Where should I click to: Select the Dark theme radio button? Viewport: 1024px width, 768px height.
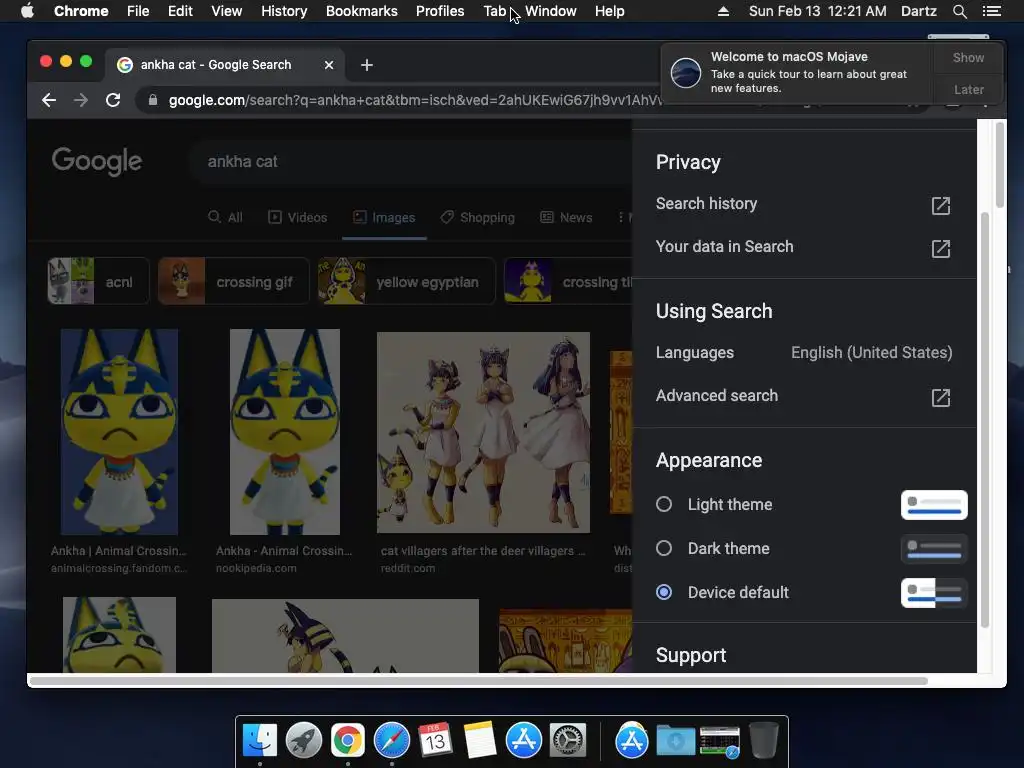pyautogui.click(x=664, y=548)
